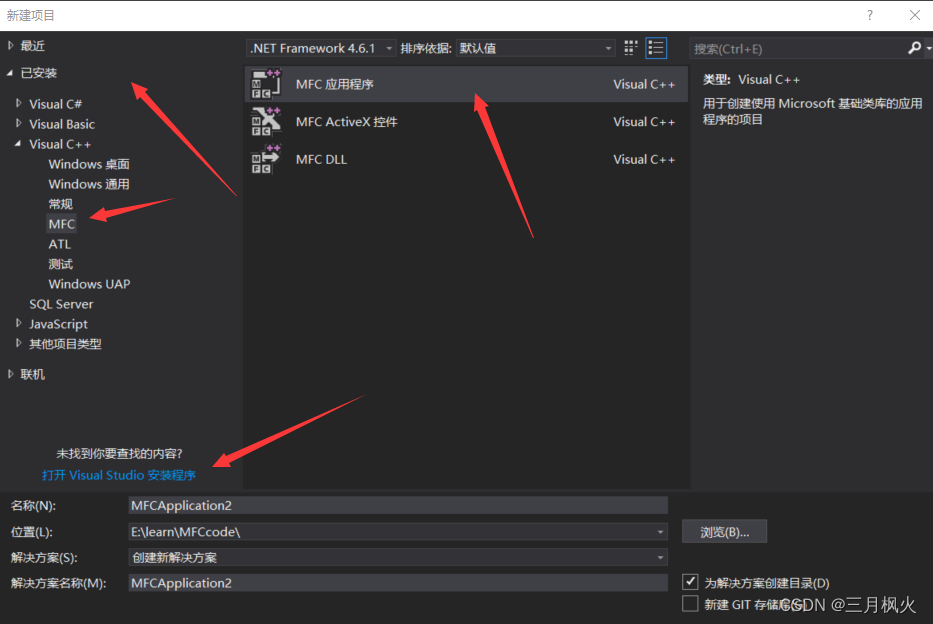The width and height of the screenshot is (933, 624).
Task: Open 打开 Visual Studio 安装程序 link
Action: pyautogui.click(x=119, y=475)
